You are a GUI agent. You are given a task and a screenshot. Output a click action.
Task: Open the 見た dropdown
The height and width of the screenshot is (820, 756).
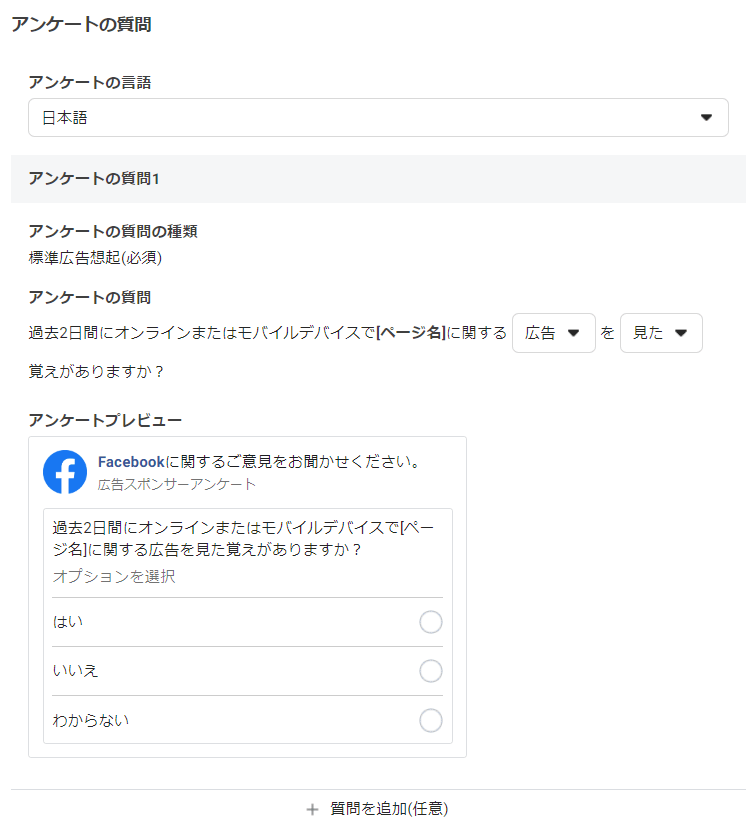pyautogui.click(x=660, y=333)
